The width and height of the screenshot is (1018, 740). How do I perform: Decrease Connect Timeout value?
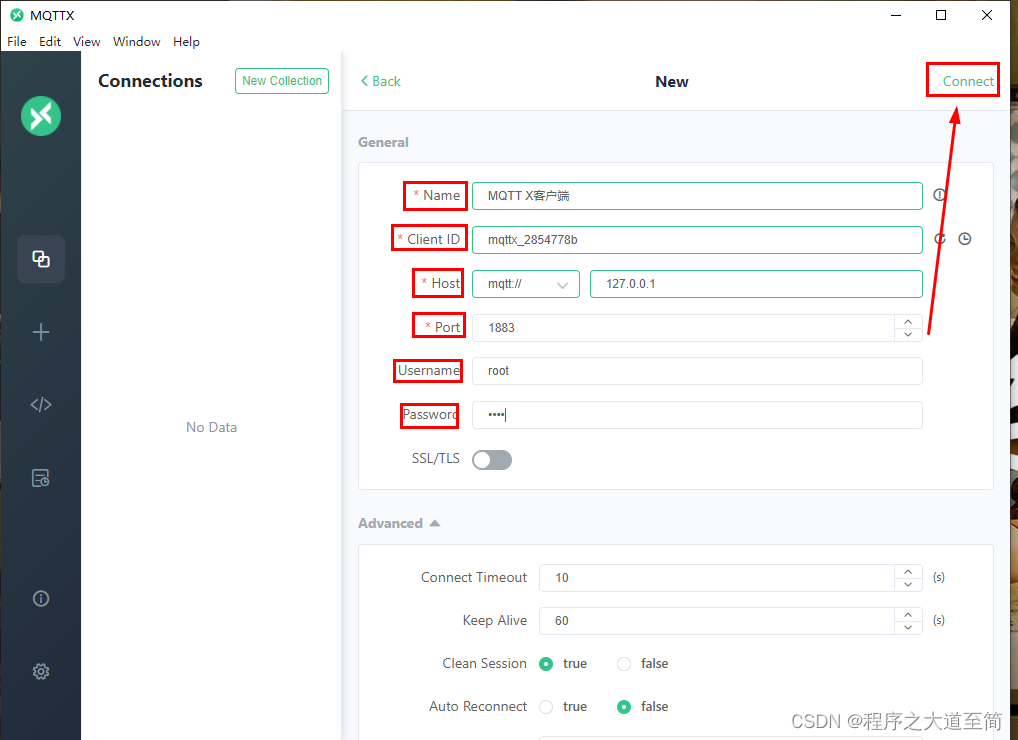click(908, 584)
